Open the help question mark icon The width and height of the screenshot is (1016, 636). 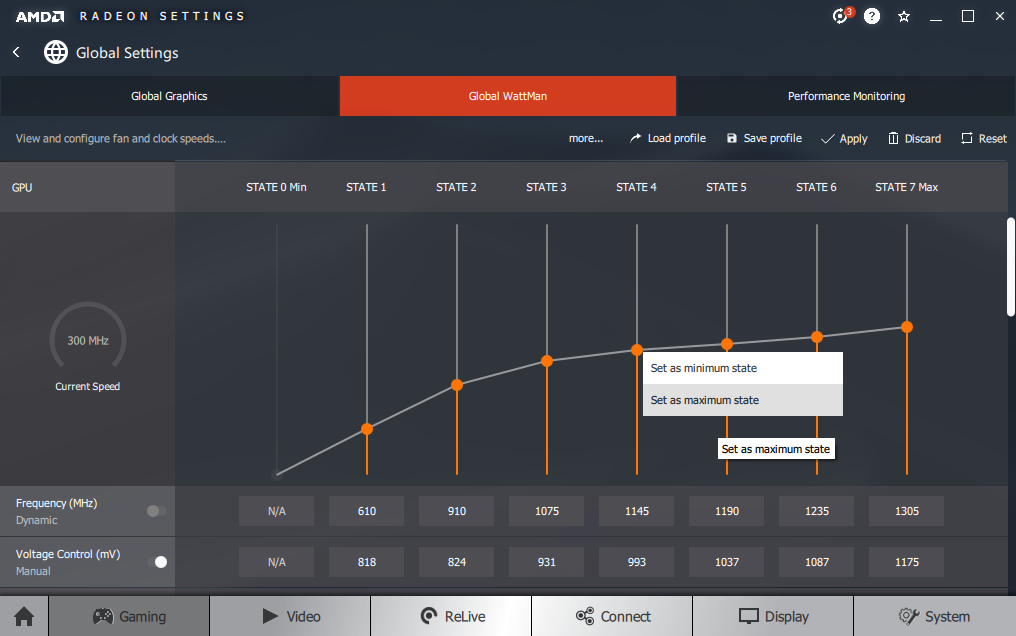872,16
